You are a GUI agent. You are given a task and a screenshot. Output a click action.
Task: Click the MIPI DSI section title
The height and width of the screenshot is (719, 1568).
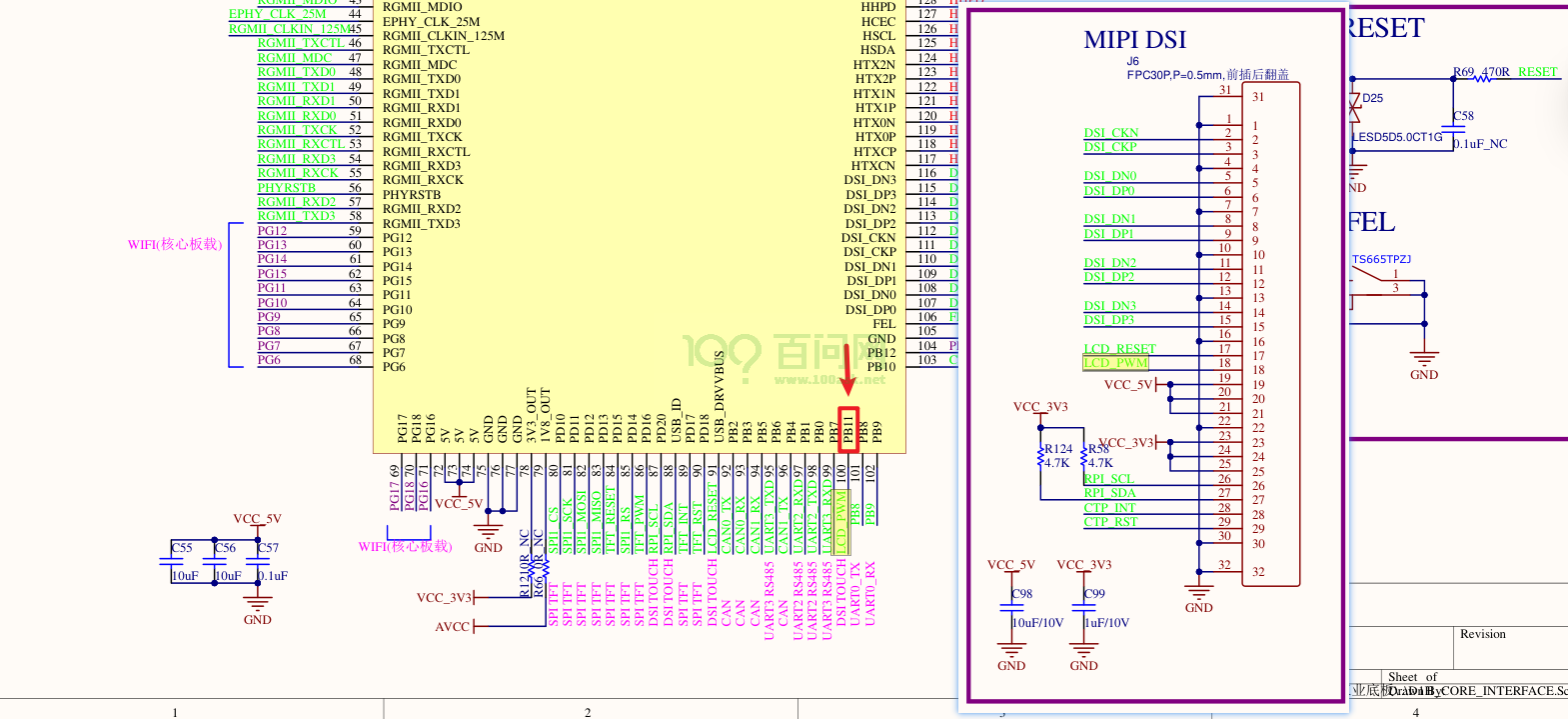click(1134, 40)
